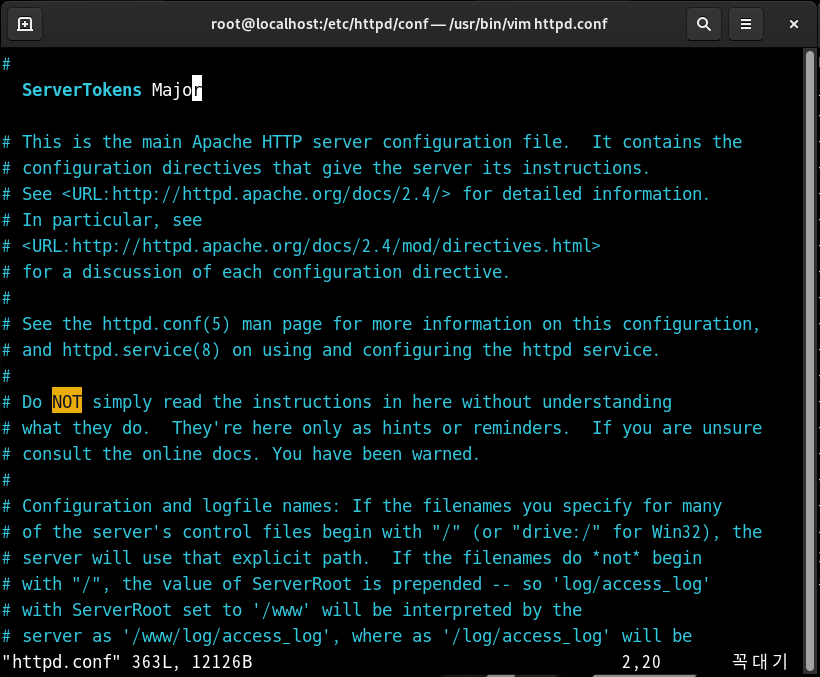Image resolution: width=820 pixels, height=677 pixels.
Task: Click the 'directives.html>' URL line
Action: point(311,246)
